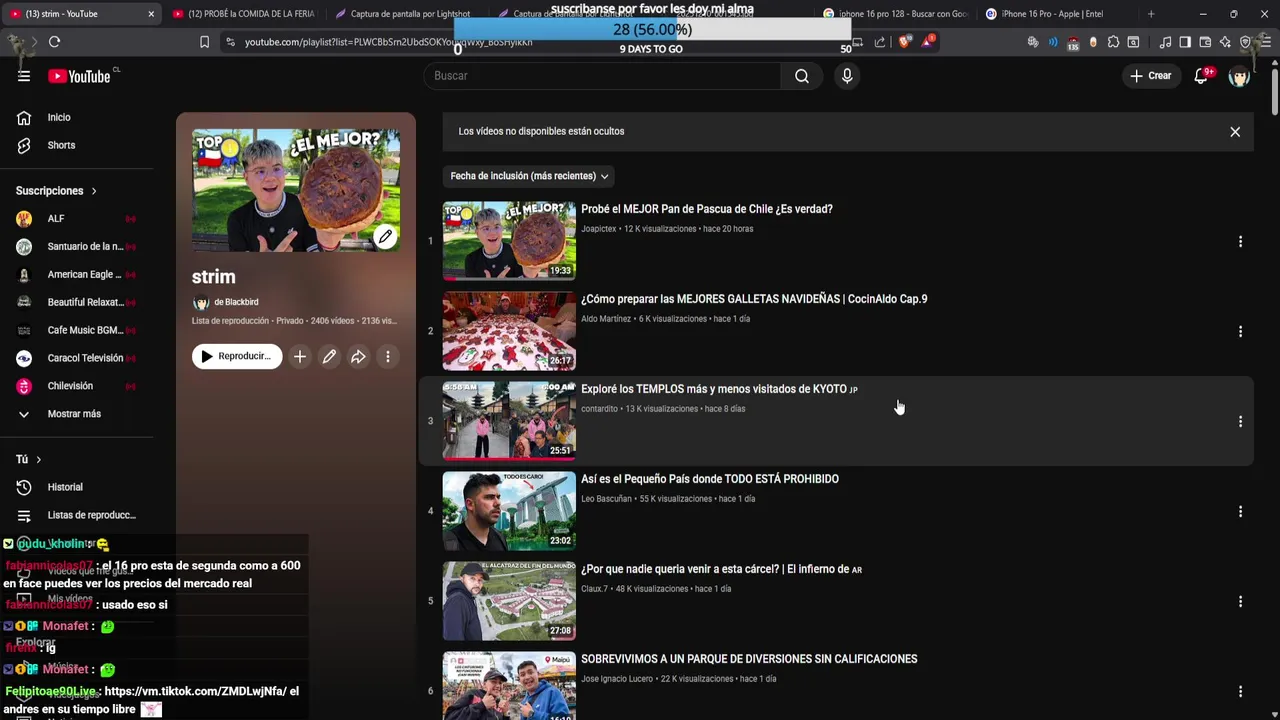The width and height of the screenshot is (1280, 720).
Task: Share the strim playlist
Action: click(x=358, y=357)
